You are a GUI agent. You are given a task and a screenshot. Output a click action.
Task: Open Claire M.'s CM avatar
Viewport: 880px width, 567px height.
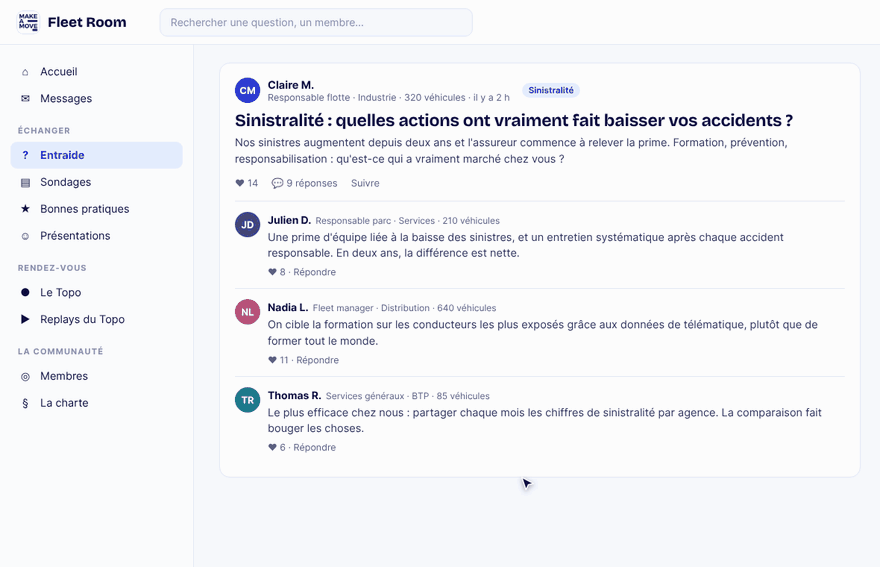click(248, 90)
